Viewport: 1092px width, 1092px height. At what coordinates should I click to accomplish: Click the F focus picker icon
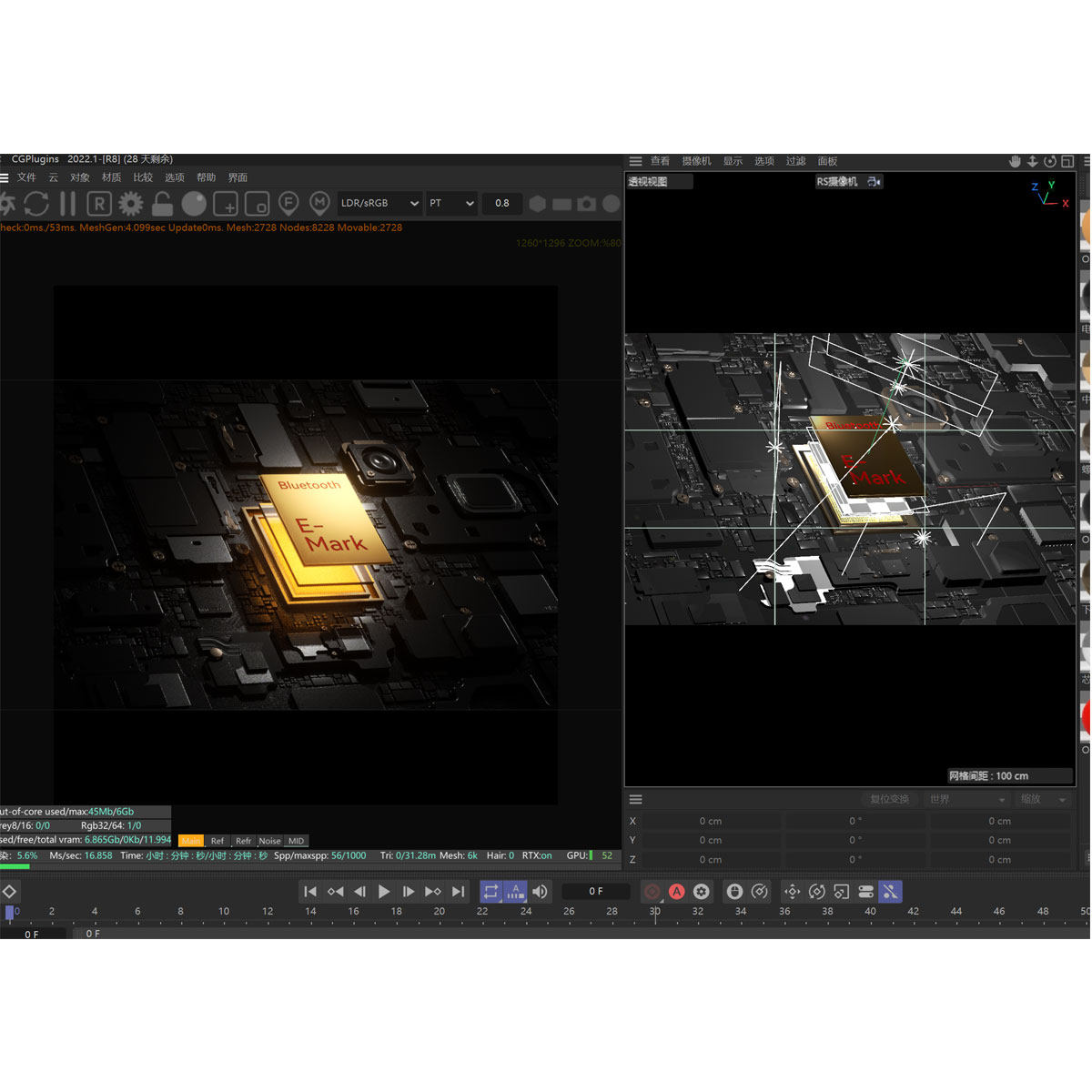tap(288, 203)
